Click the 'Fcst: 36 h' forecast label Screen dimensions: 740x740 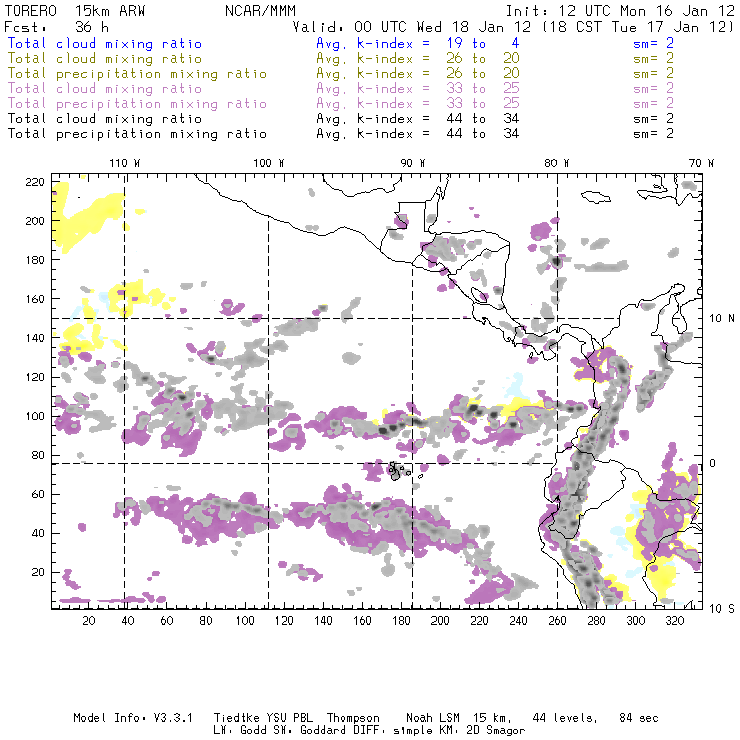point(56,27)
